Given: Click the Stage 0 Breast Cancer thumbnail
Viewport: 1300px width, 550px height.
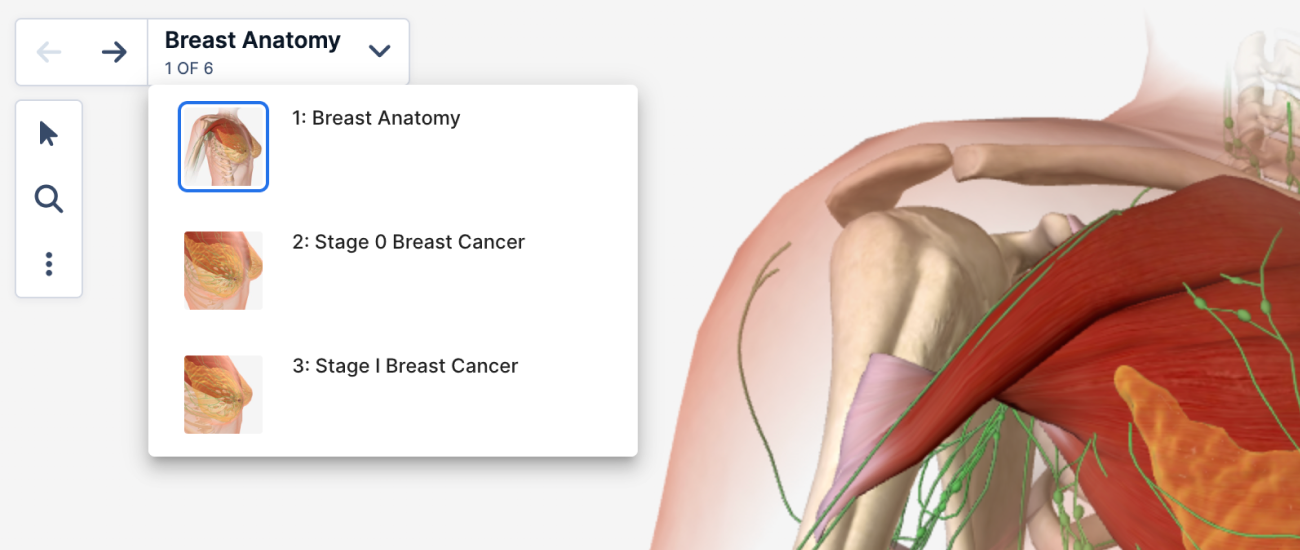Looking at the screenshot, I should [x=223, y=270].
